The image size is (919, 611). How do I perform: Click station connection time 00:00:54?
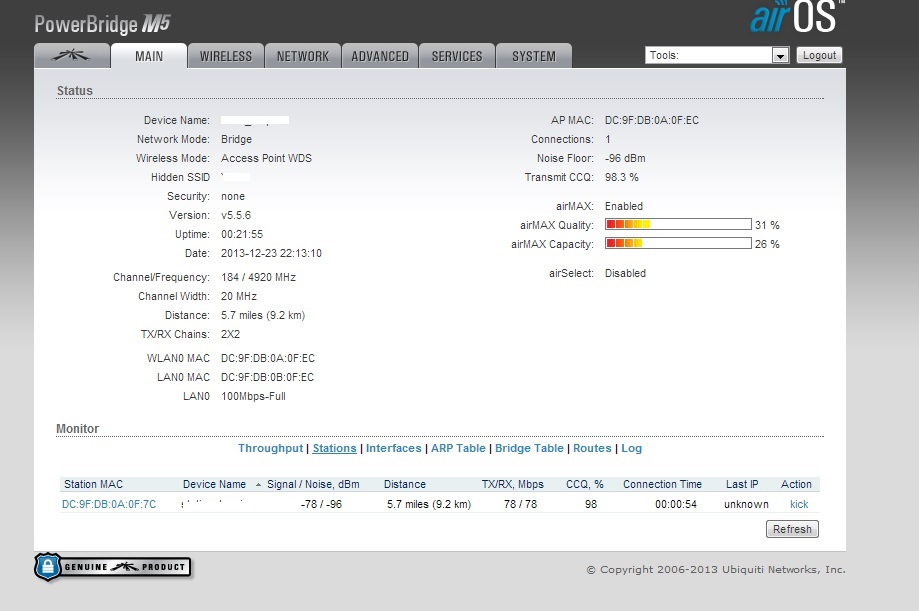(676, 504)
